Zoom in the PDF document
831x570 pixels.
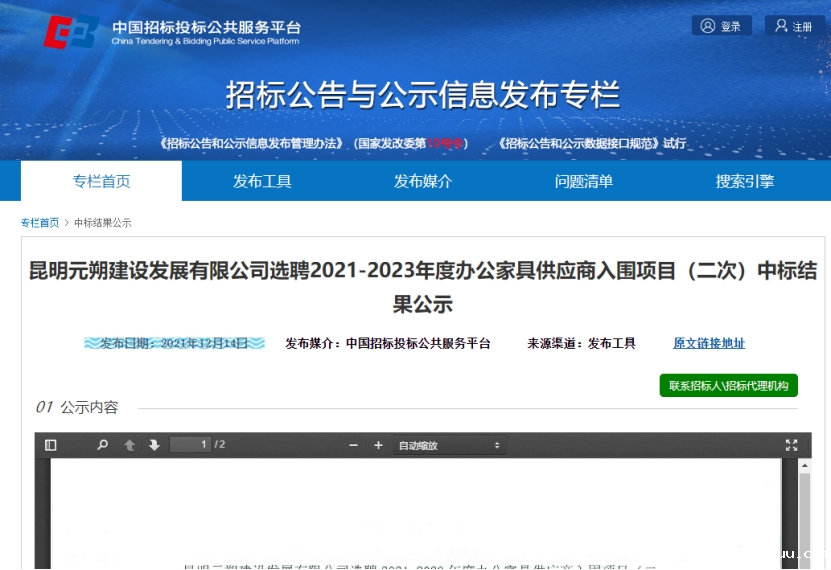[378, 445]
